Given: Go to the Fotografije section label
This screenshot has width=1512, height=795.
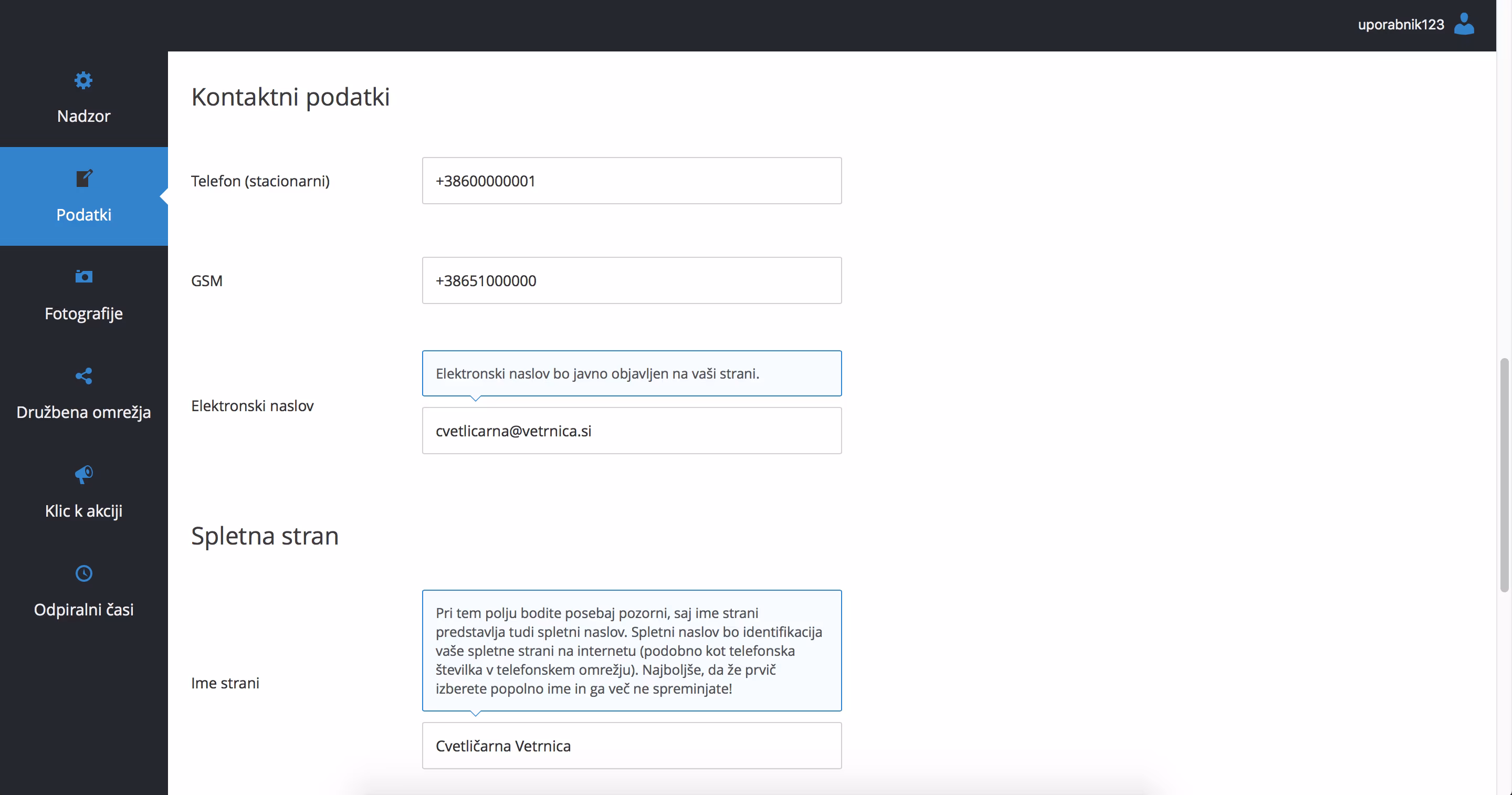Looking at the screenshot, I should 83,313.
